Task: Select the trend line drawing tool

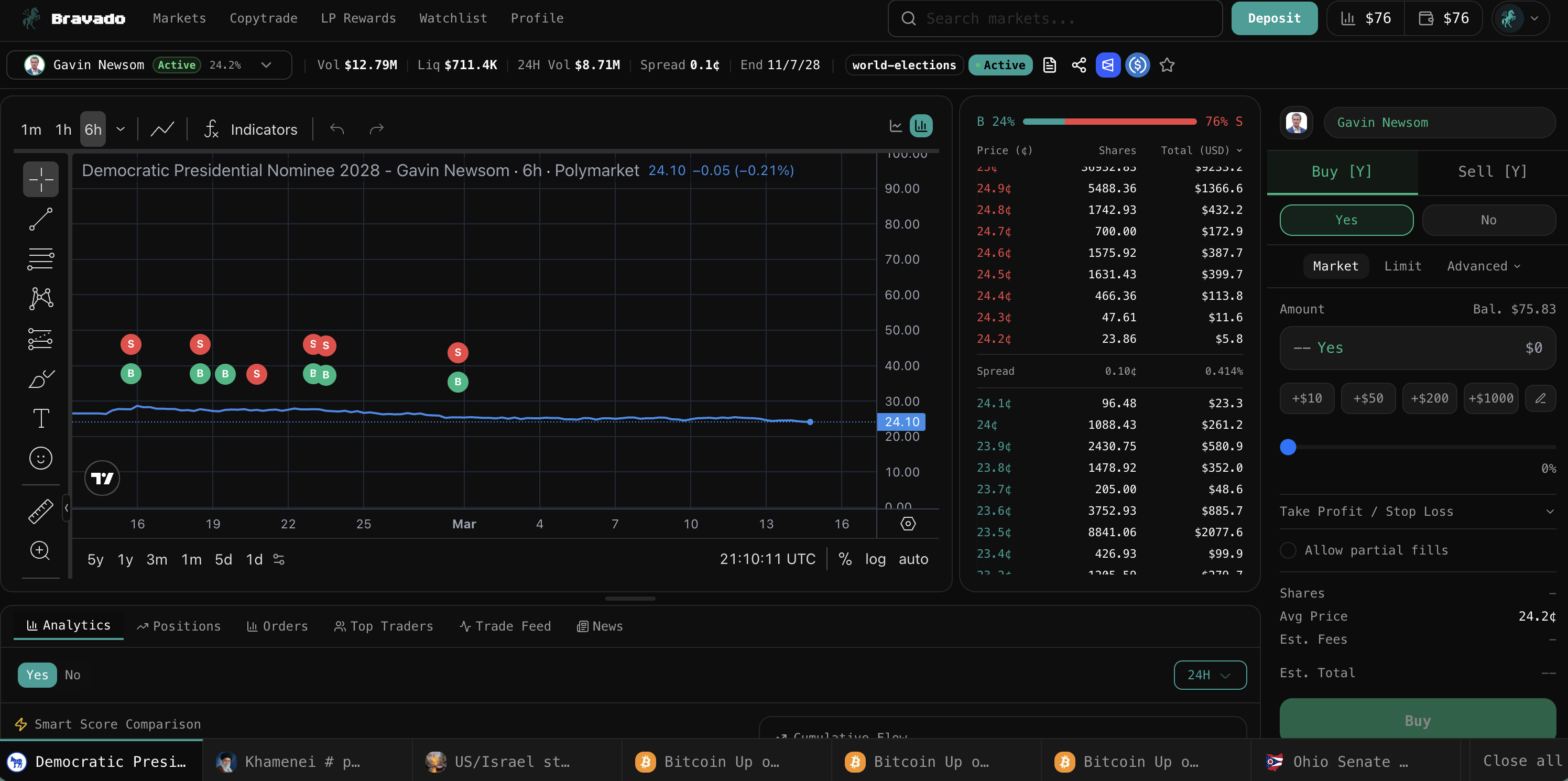Action: (x=41, y=219)
